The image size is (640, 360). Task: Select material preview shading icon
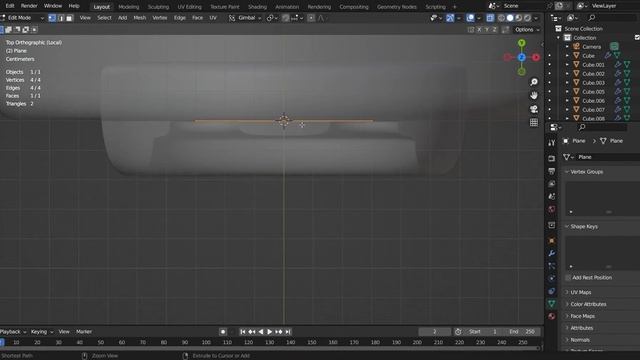(x=518, y=18)
